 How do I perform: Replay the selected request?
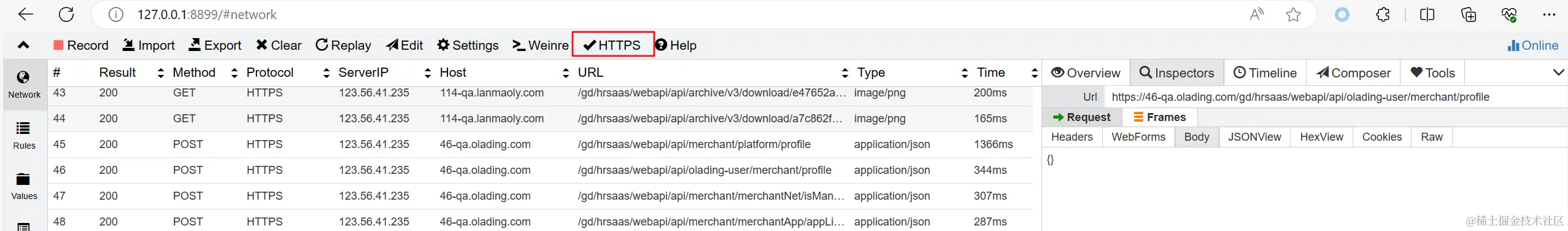(x=343, y=45)
